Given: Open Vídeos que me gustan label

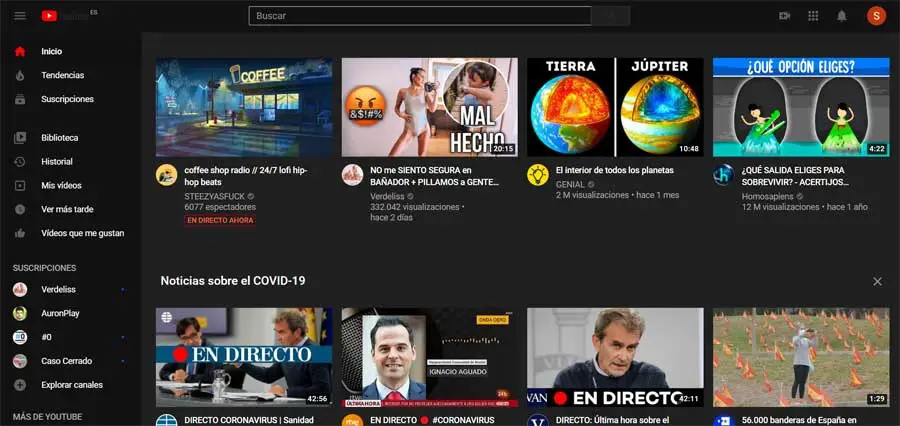Looking at the screenshot, I should (82, 233).
